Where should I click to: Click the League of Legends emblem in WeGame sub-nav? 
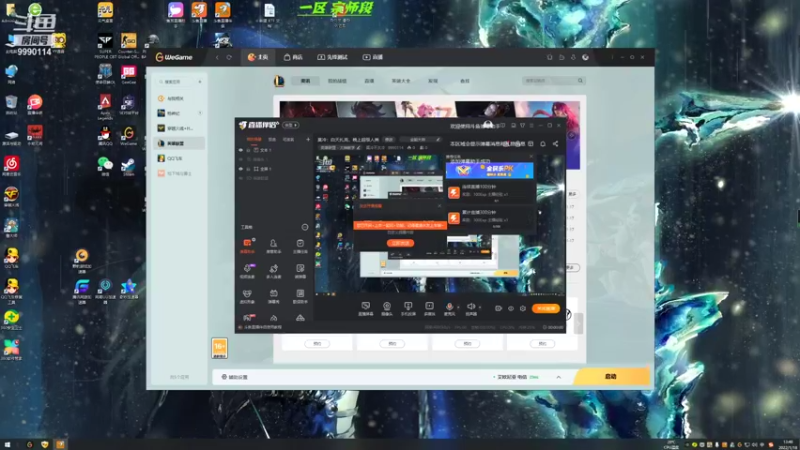pos(279,81)
